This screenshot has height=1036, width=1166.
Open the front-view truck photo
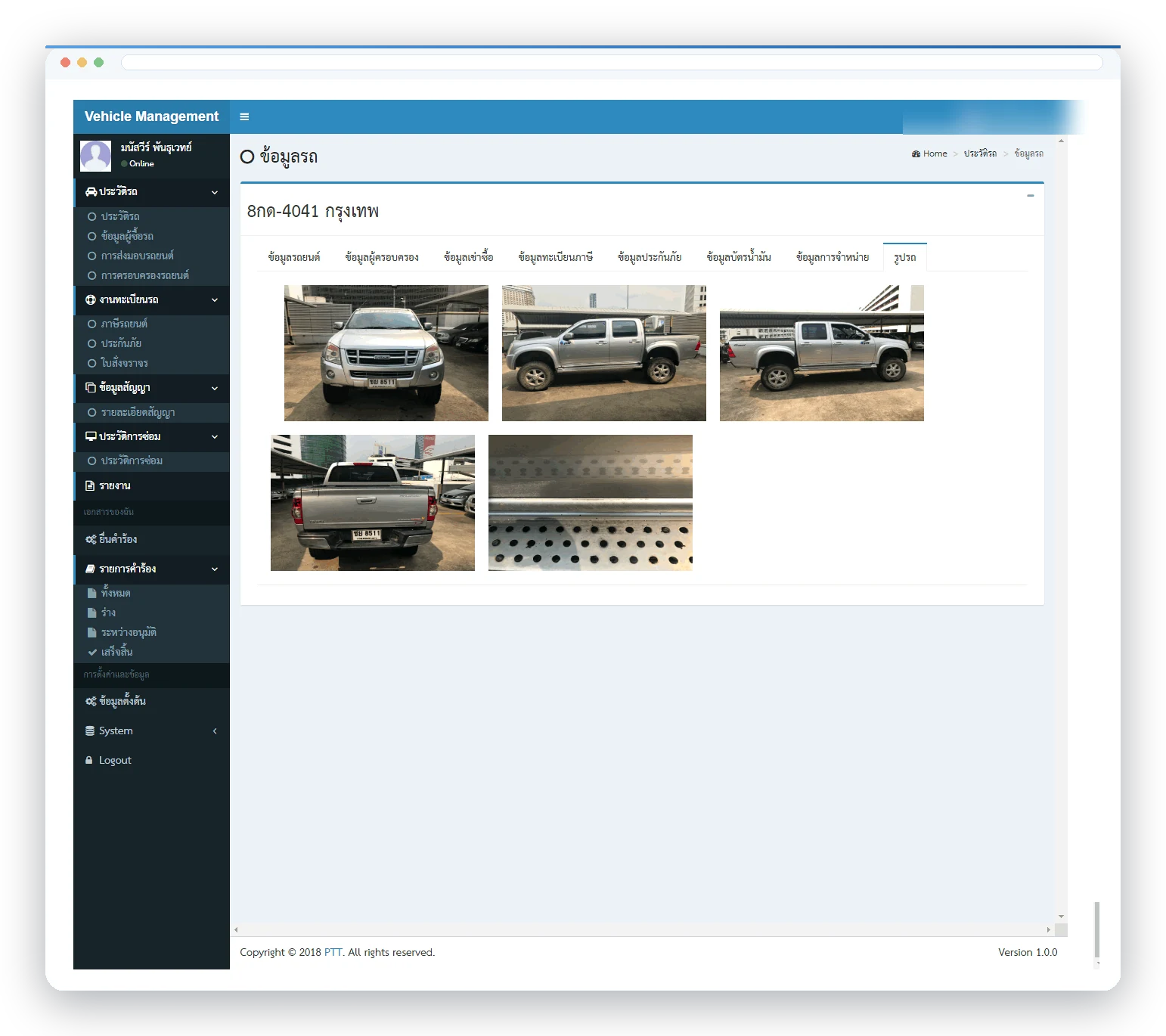[386, 353]
